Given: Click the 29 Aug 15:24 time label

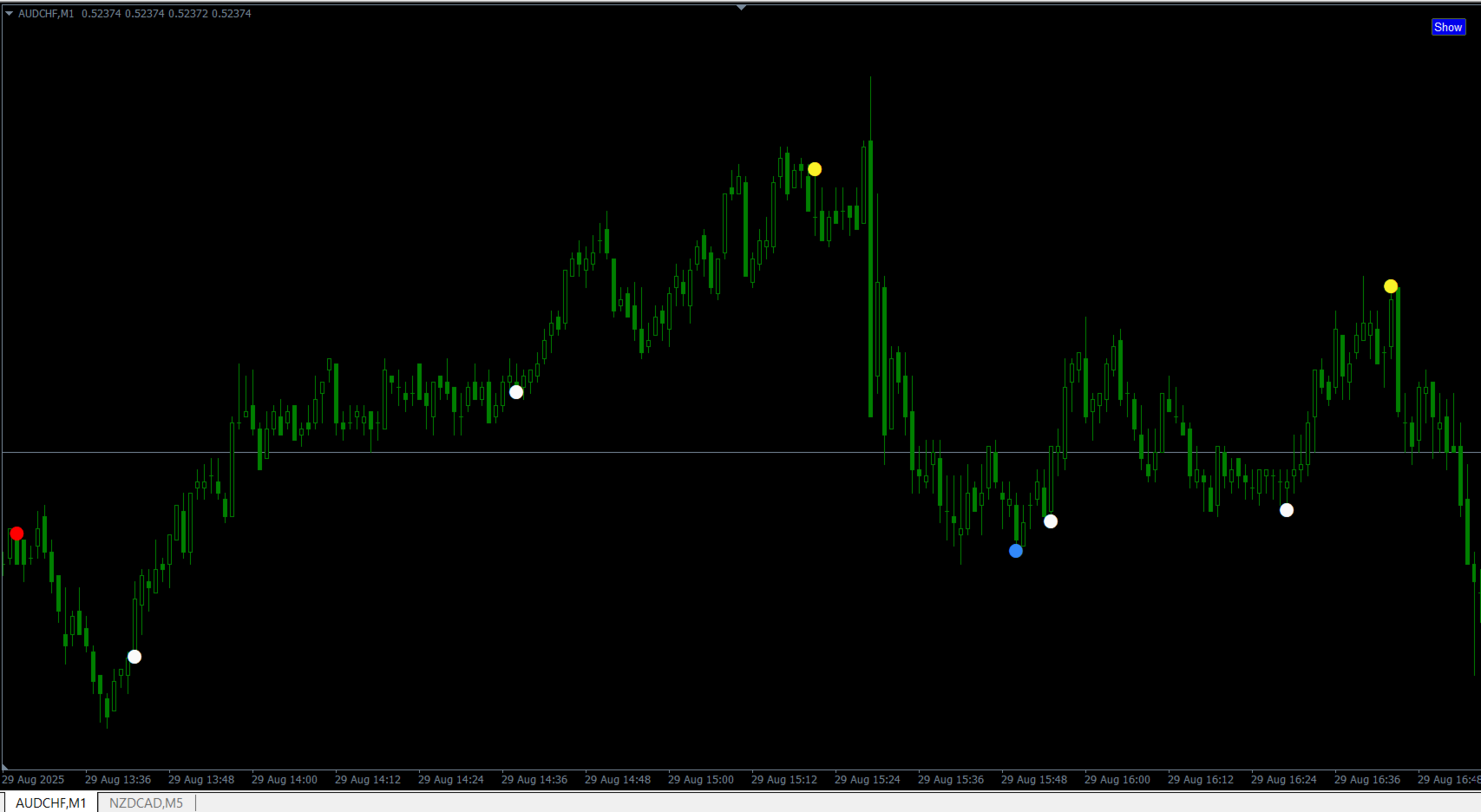Looking at the screenshot, I should [x=868, y=780].
